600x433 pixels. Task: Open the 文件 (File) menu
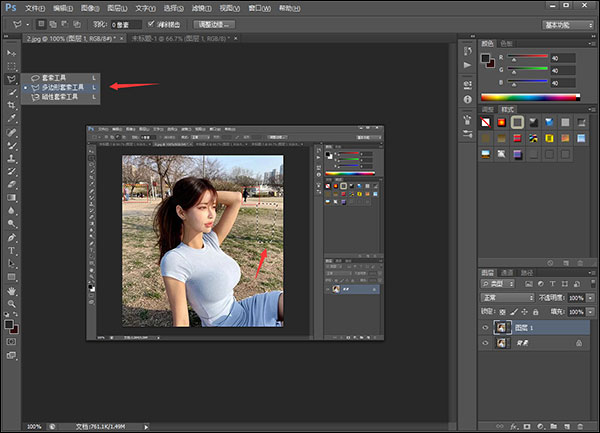[x=36, y=6]
